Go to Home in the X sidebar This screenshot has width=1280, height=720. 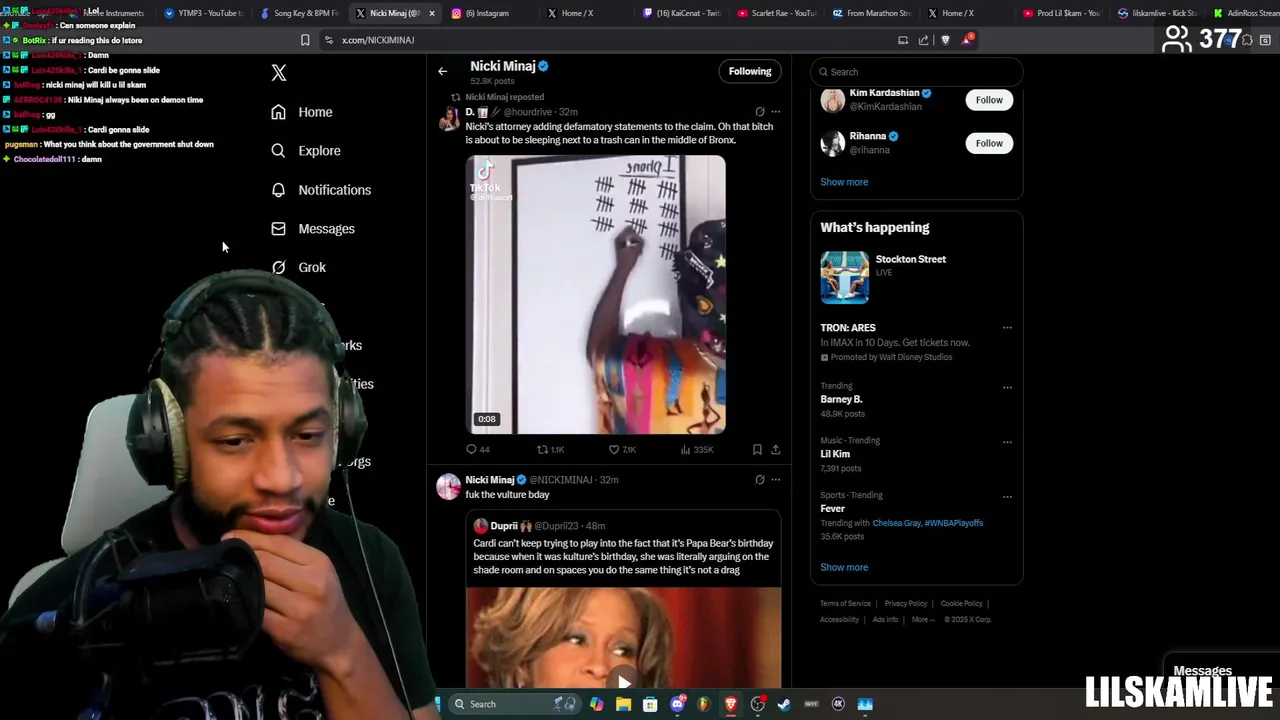(302, 112)
